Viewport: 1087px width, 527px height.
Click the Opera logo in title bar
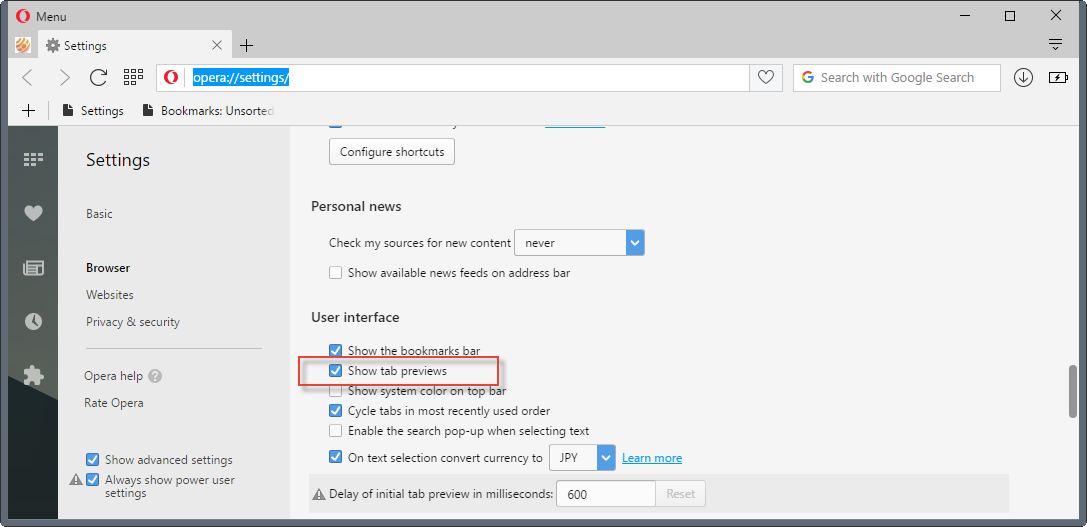tap(23, 16)
